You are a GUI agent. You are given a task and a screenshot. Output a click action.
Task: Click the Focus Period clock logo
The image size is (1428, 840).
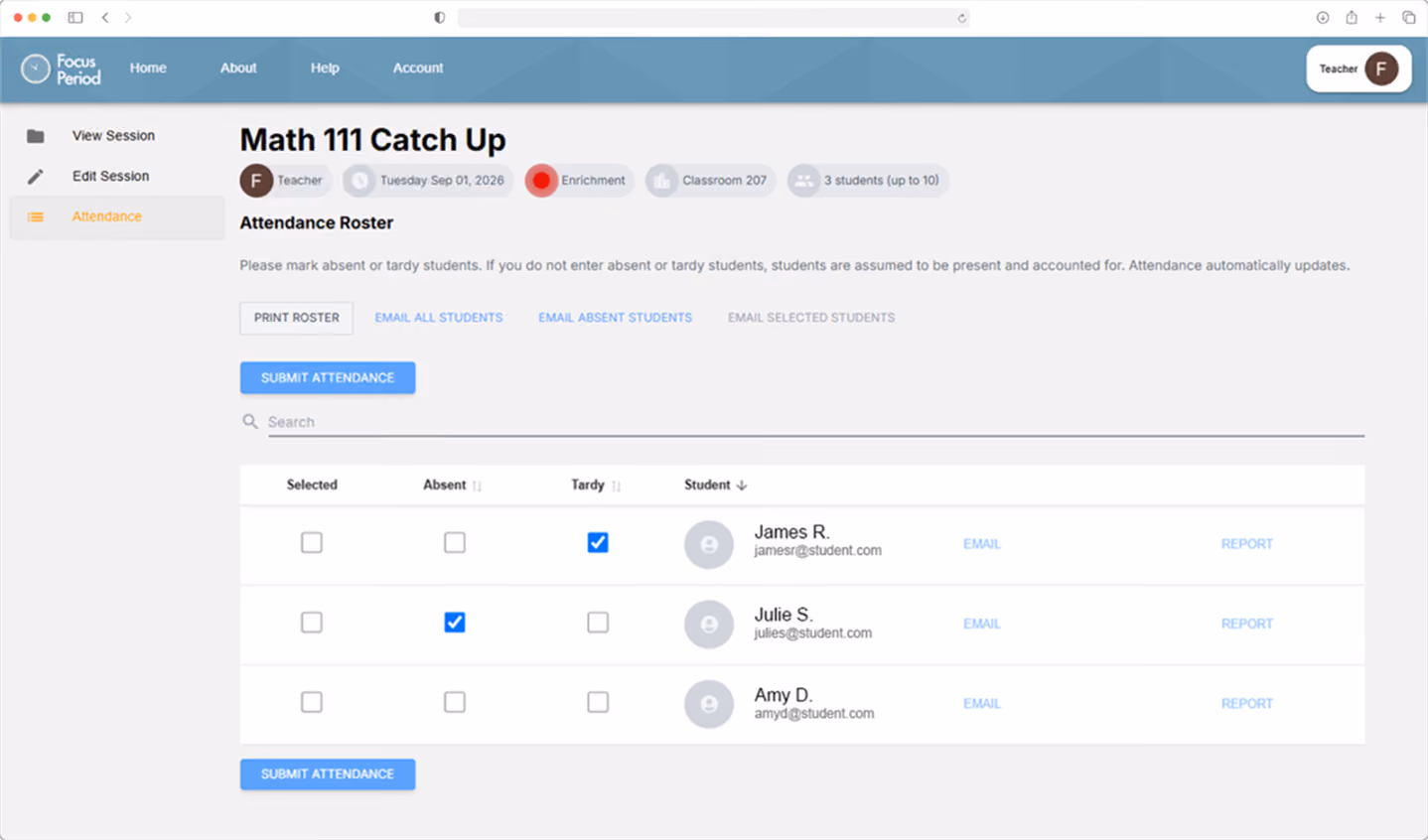click(36, 69)
